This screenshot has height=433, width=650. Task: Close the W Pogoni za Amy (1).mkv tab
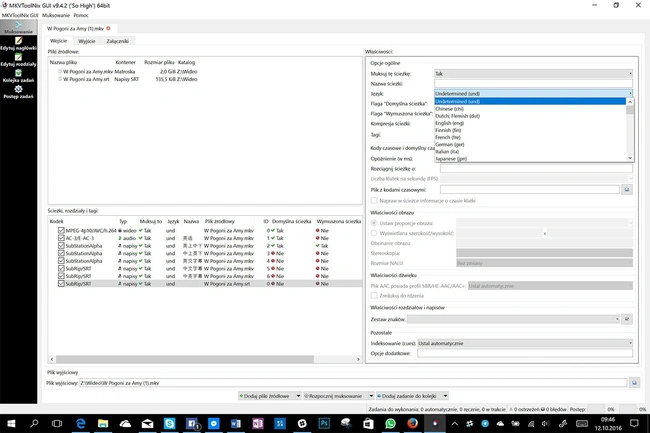click(x=109, y=28)
